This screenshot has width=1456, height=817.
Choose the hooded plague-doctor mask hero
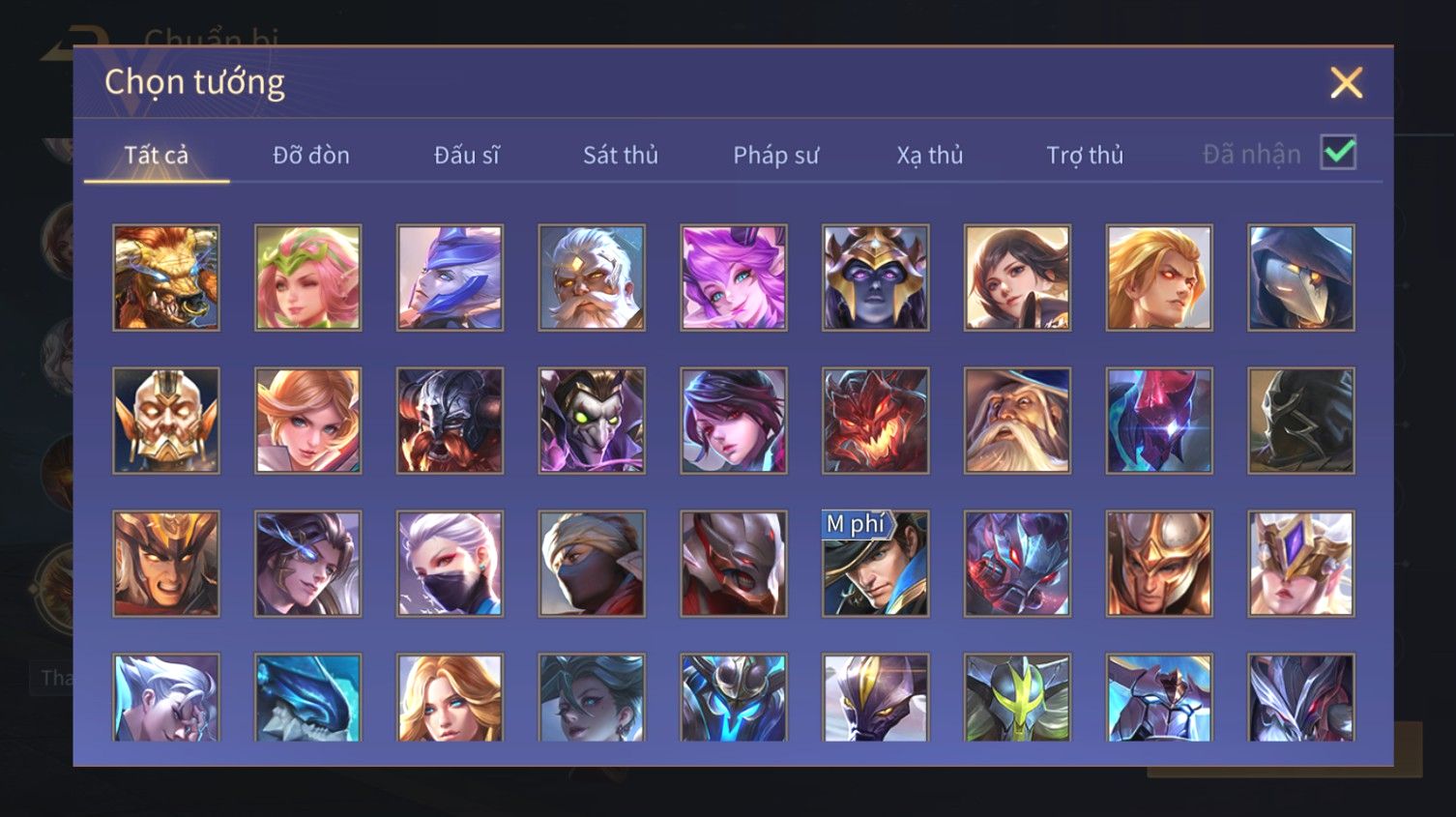(1301, 277)
